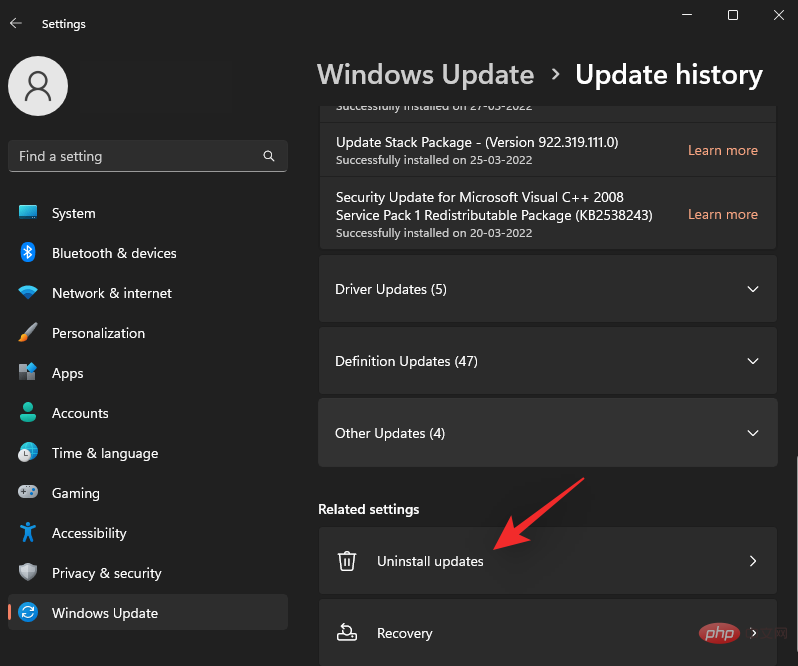
Task: Expand the Other Updates (4) section
Action: pos(547,433)
